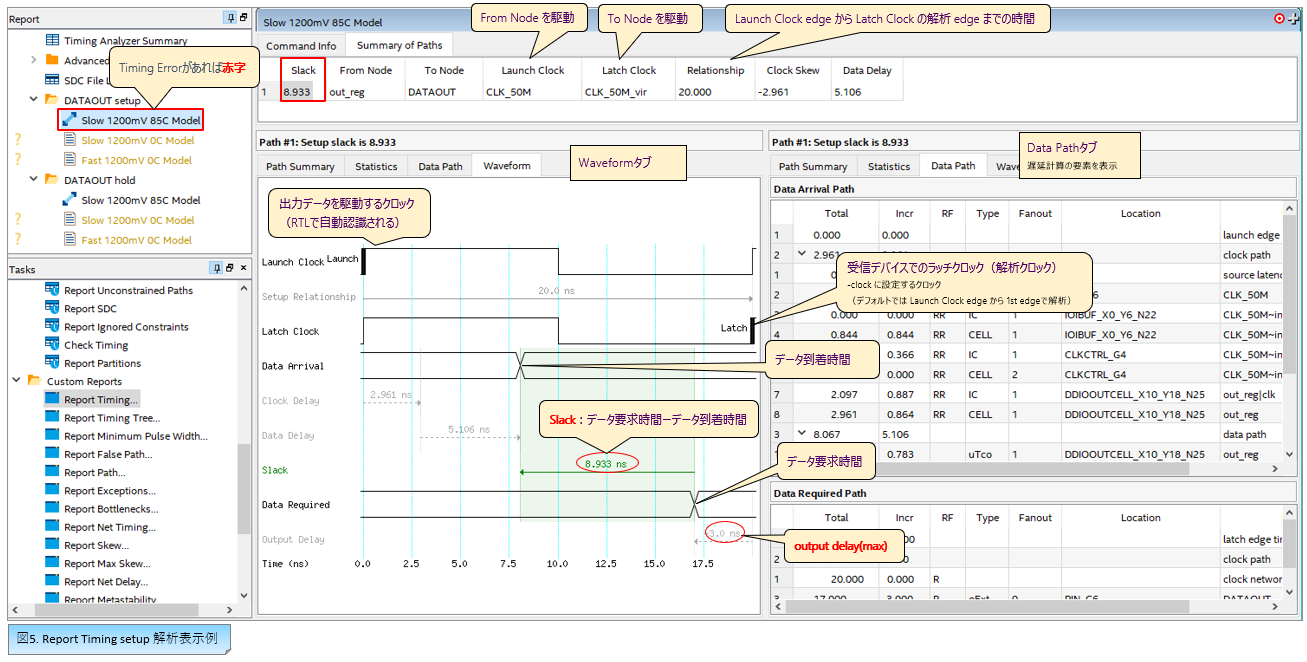Viewport: 1307px width, 662px height.
Task: Close the Tasks panel
Action: point(242,268)
